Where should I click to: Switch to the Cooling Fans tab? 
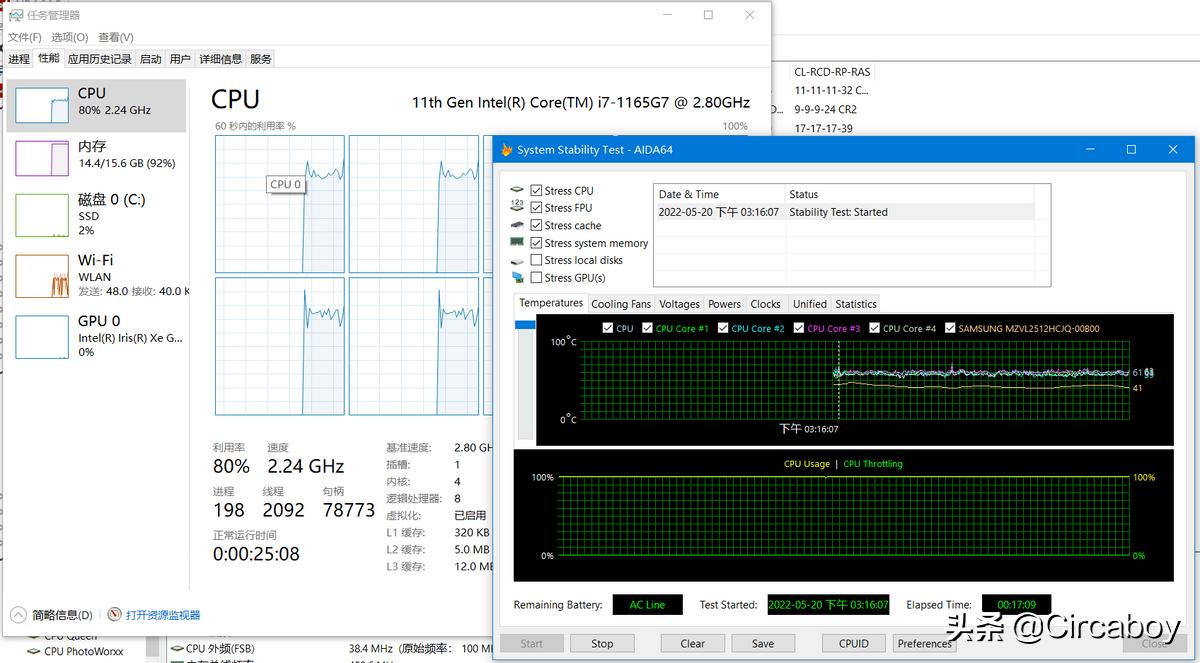coord(621,304)
